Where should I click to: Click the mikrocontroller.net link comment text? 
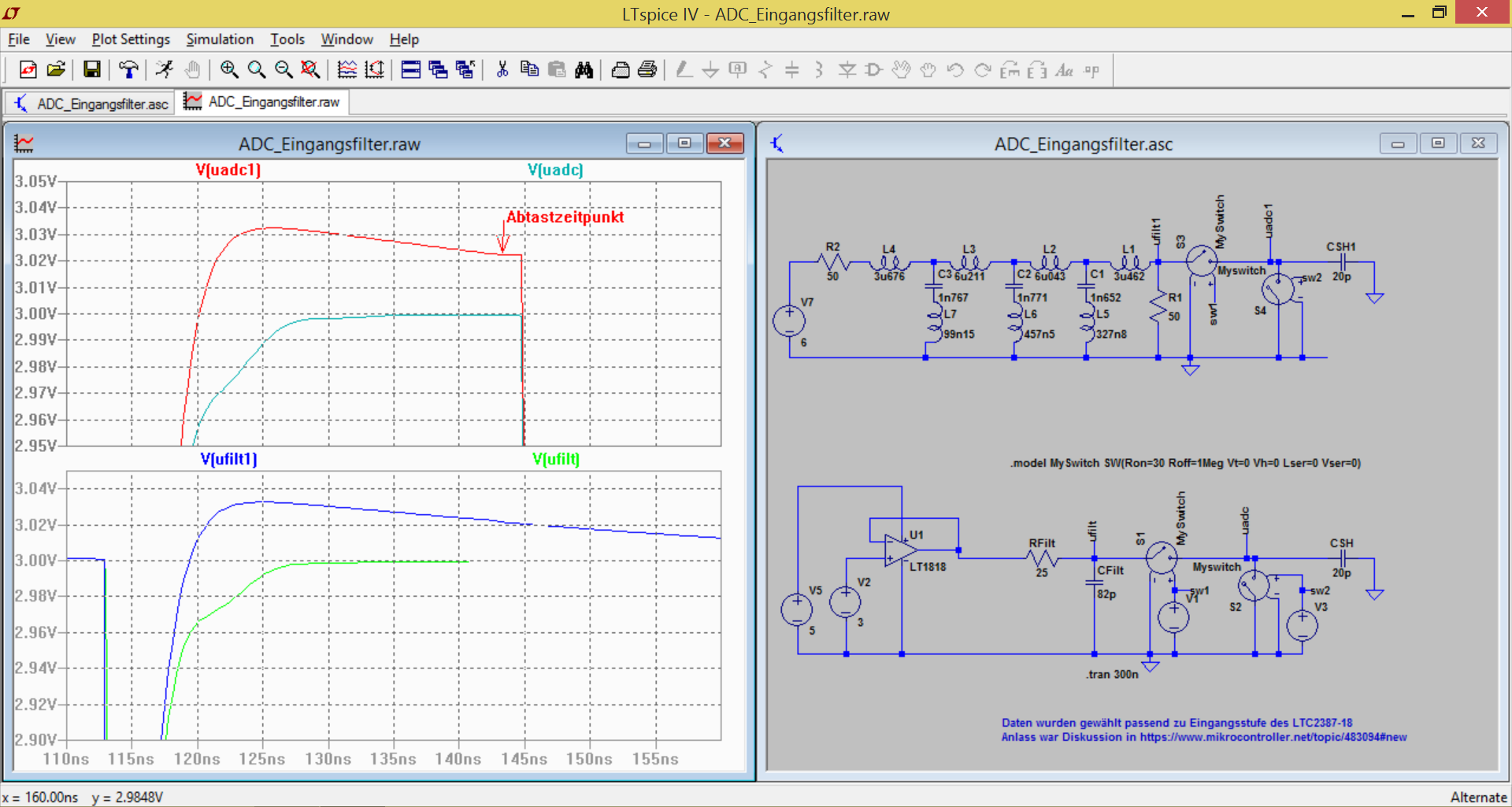pos(1203,737)
